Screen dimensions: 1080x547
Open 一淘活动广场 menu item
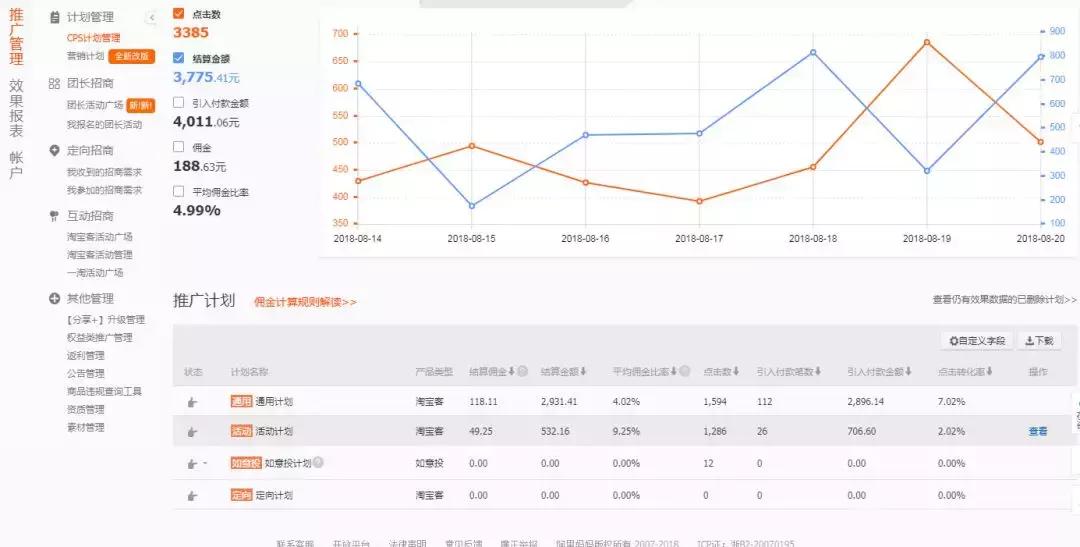click(x=95, y=273)
